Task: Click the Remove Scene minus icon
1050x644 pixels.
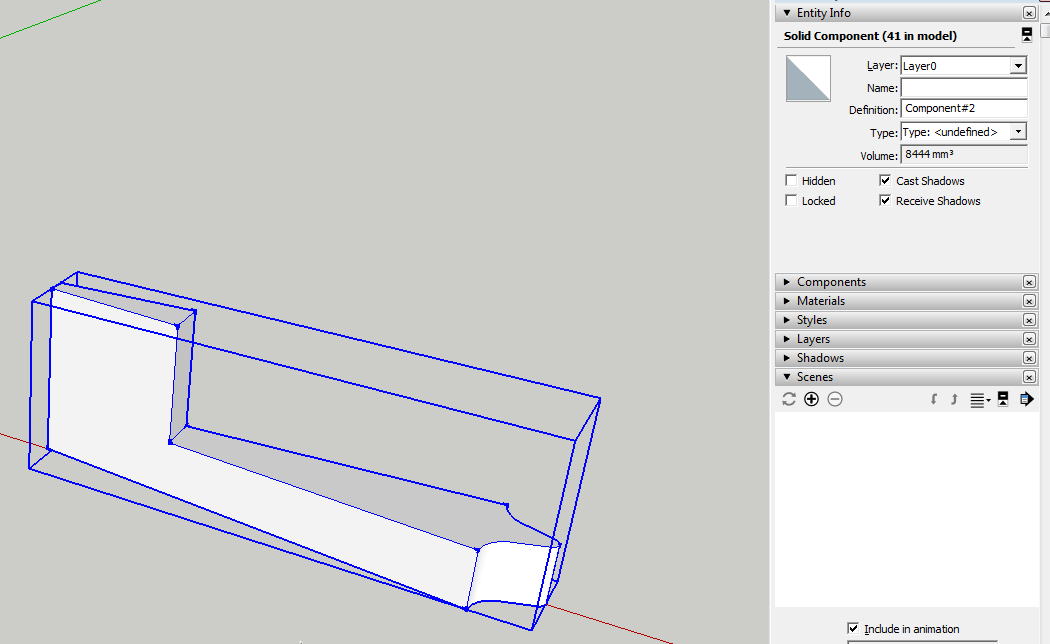Action: pyautogui.click(x=835, y=399)
